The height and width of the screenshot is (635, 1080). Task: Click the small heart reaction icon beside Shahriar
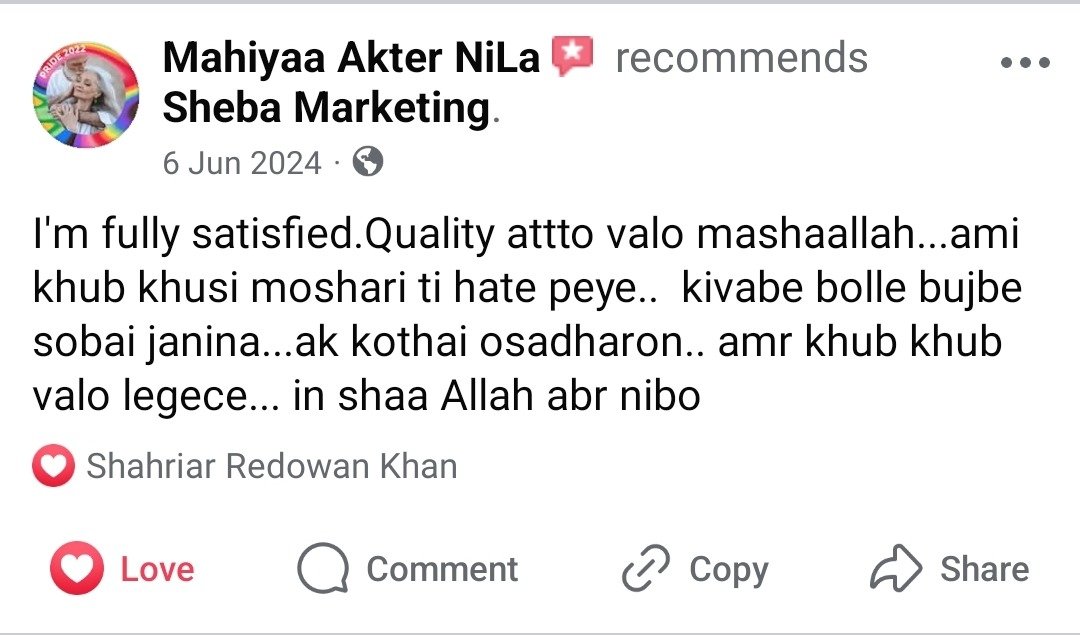(53, 467)
